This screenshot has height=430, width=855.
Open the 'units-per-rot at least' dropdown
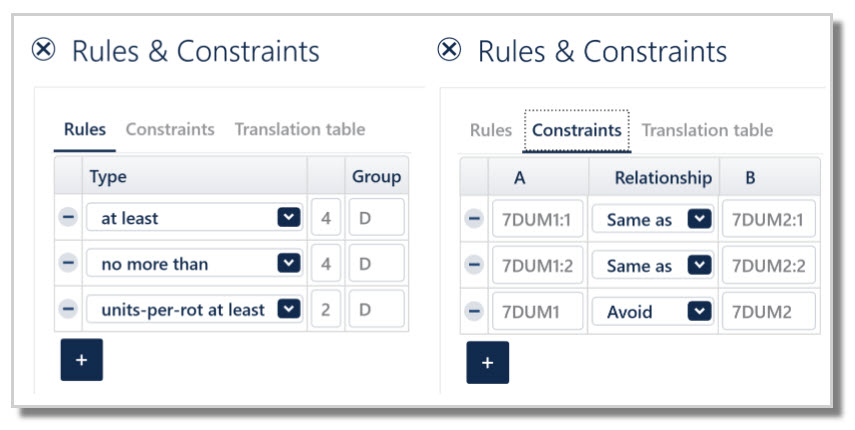(288, 310)
